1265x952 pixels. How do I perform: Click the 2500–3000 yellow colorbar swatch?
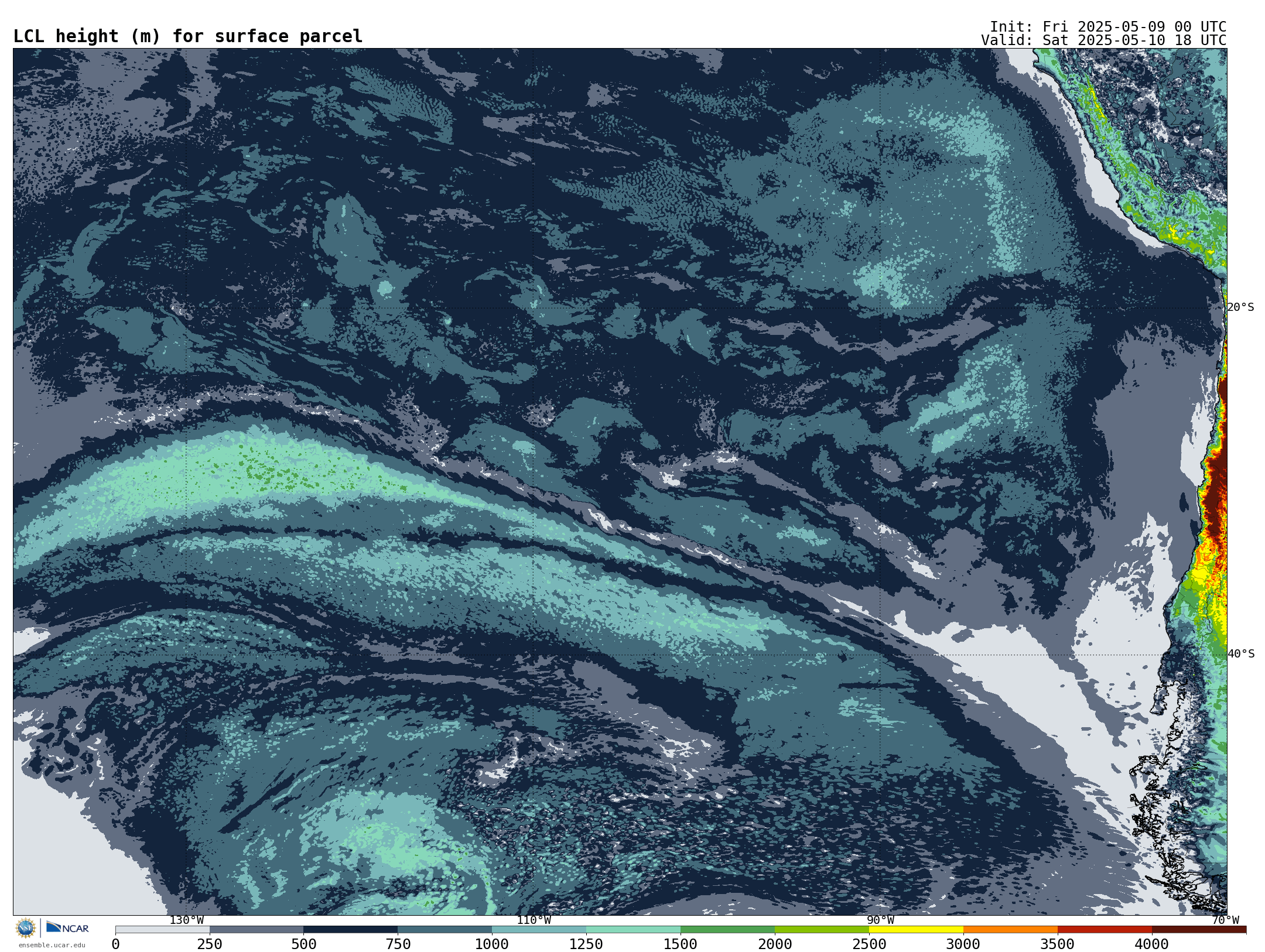coord(917,930)
